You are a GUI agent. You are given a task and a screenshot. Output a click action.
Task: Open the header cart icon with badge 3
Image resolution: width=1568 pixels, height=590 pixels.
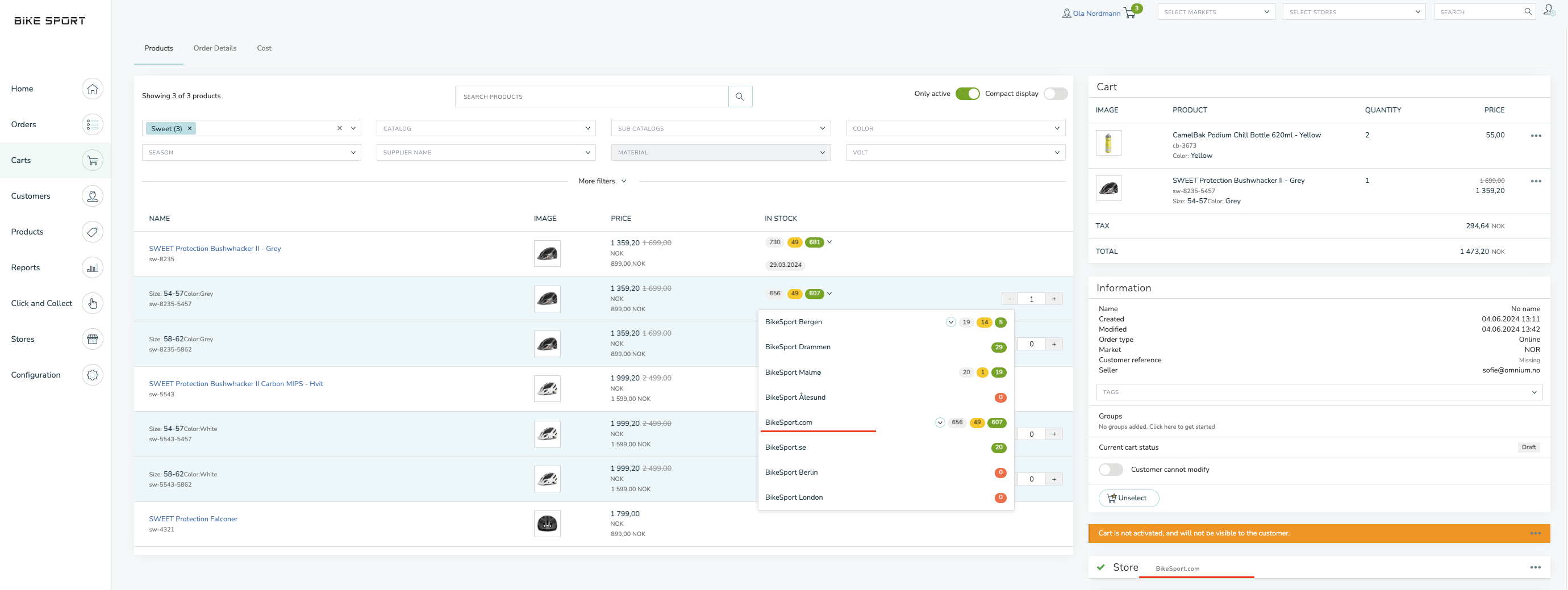point(1131,12)
